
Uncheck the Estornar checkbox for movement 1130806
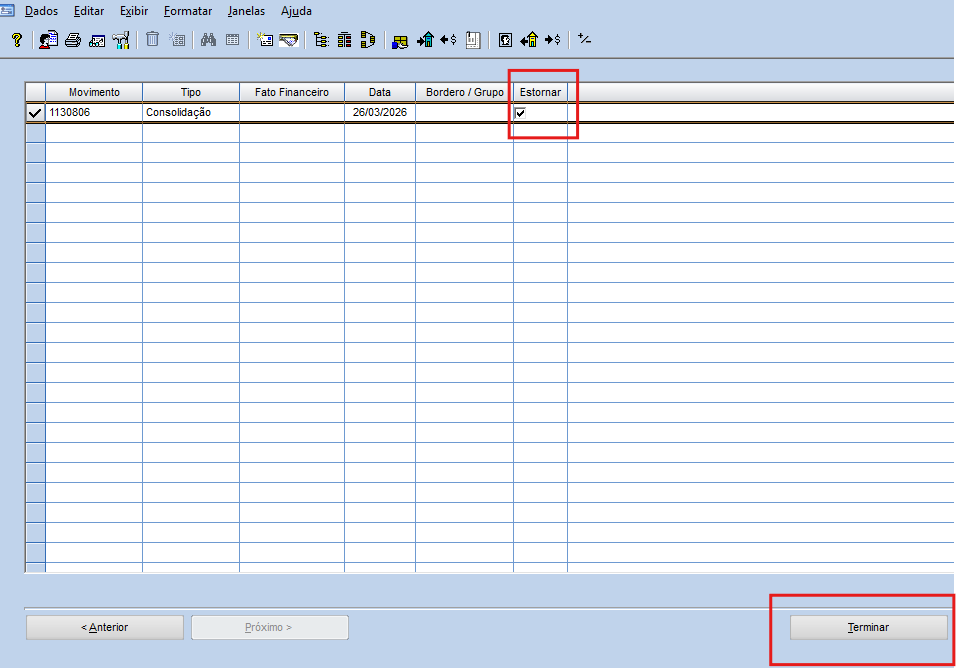pyautogui.click(x=520, y=113)
